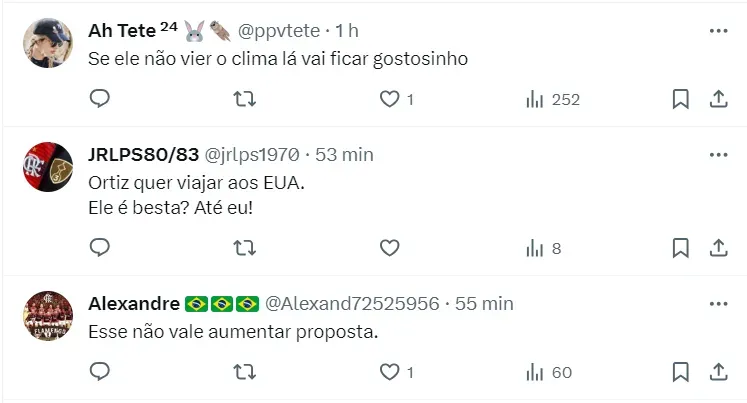Bookmark the tweet from @ppvtete

click(680, 99)
